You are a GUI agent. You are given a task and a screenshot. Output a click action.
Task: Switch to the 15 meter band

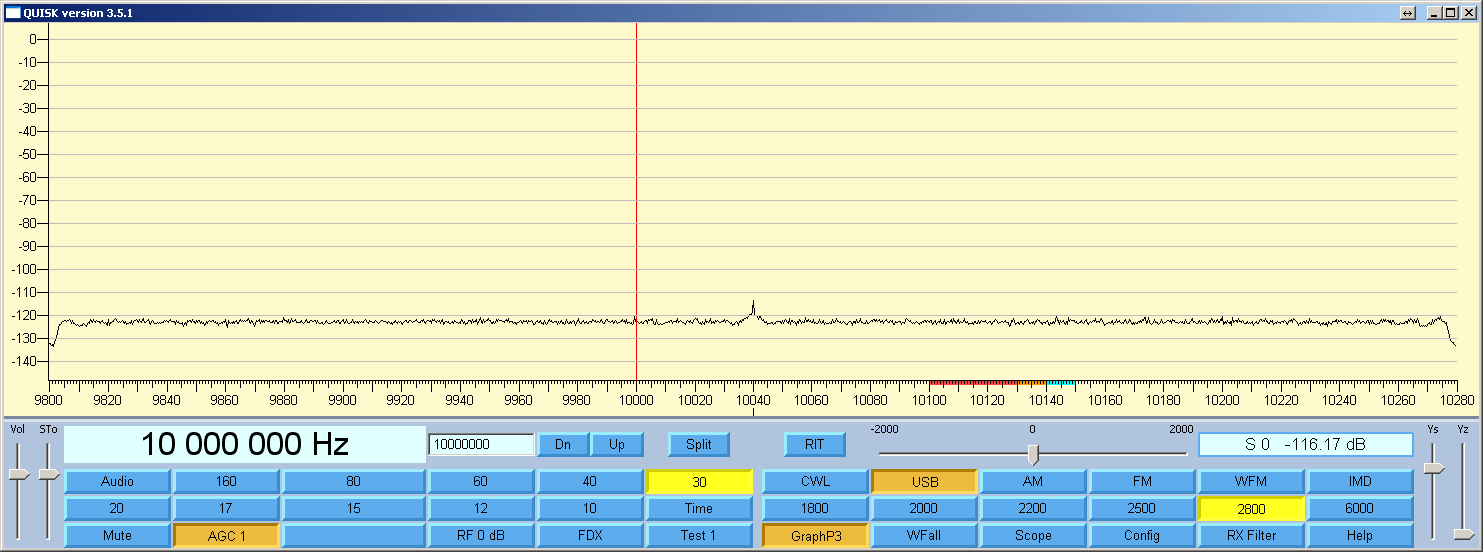pyautogui.click(x=353, y=508)
